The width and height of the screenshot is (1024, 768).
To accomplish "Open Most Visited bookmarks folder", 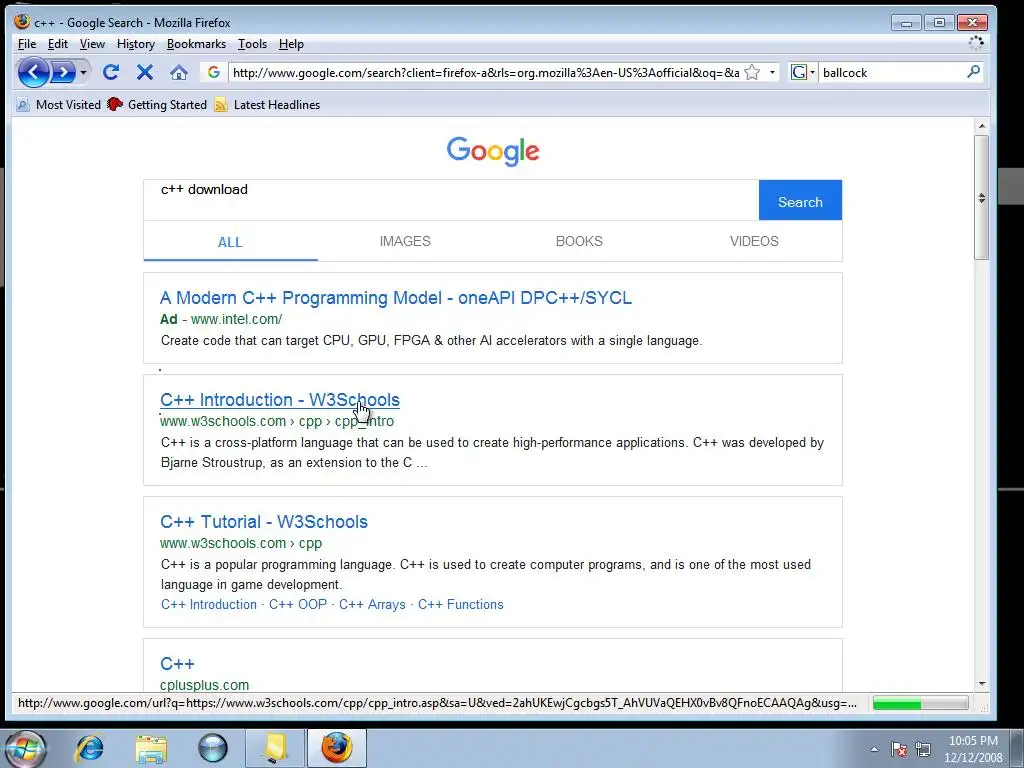I will tap(59, 104).
